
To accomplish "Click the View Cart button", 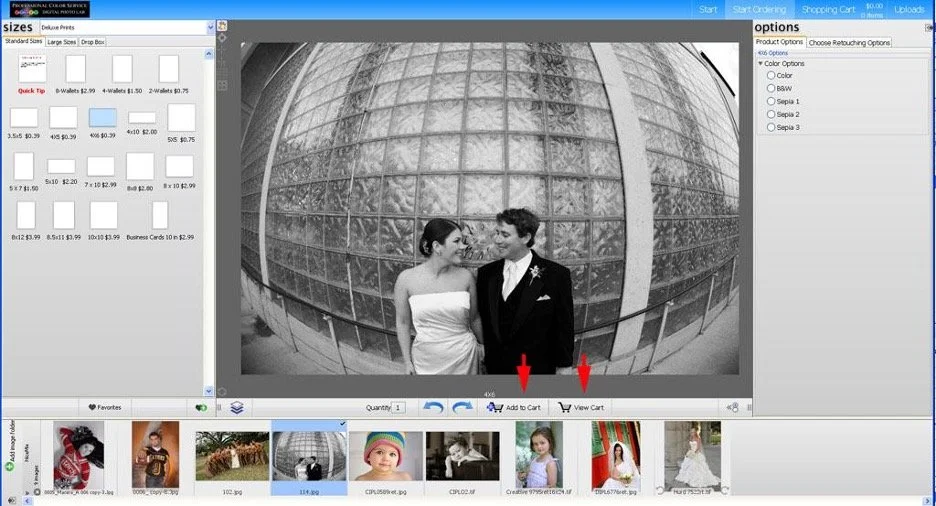I will click(x=581, y=408).
